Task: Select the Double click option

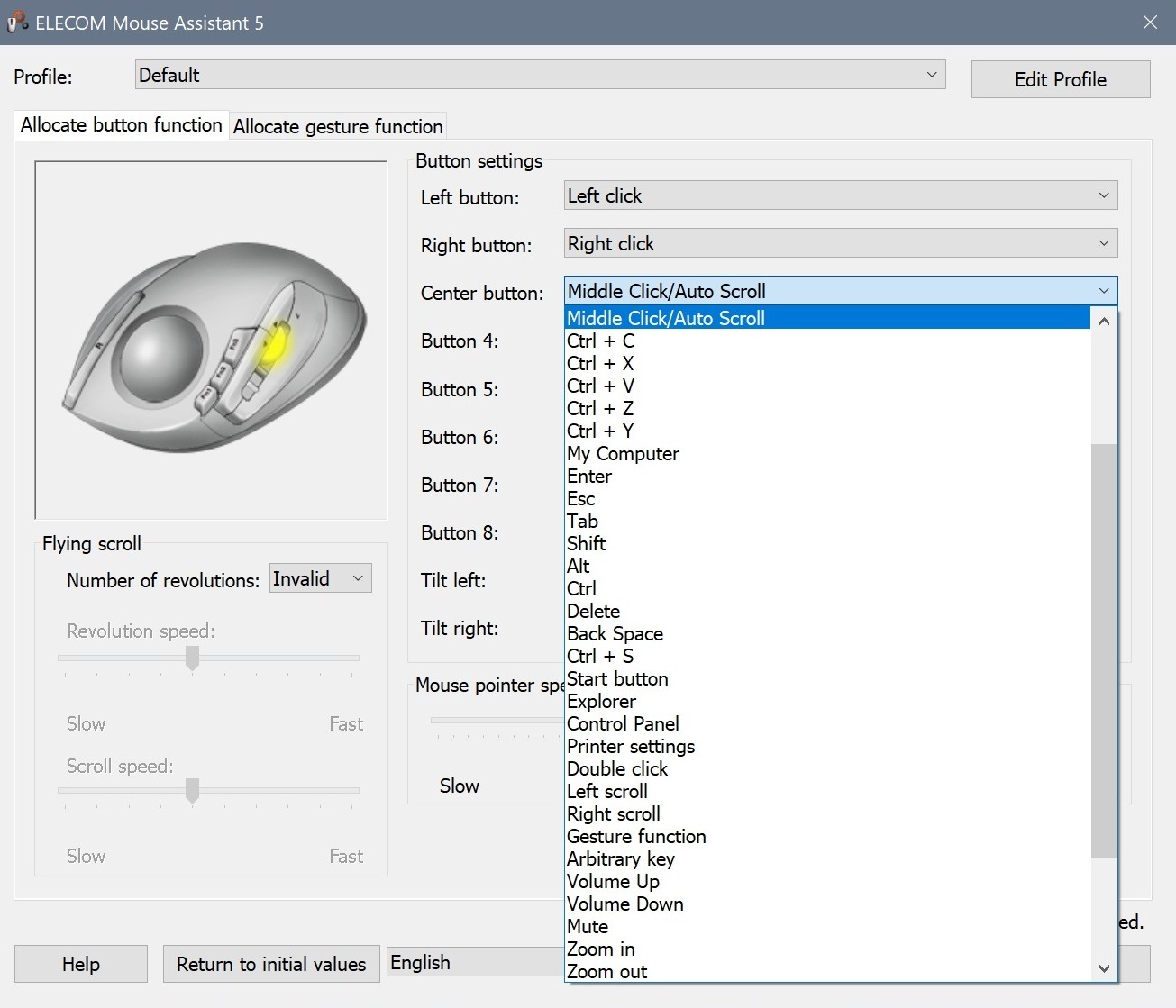Action: pyautogui.click(x=827, y=768)
